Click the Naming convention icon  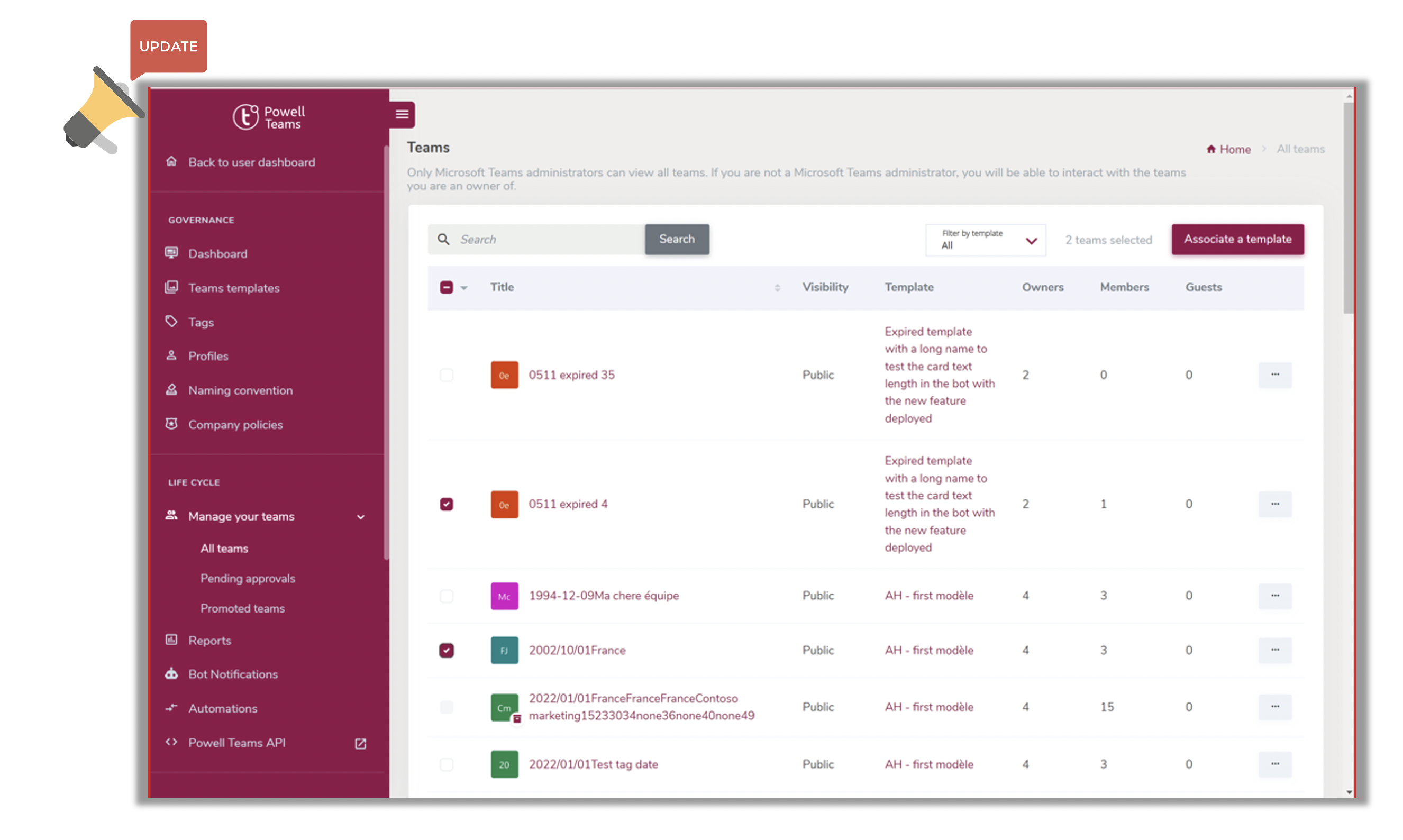point(171,389)
